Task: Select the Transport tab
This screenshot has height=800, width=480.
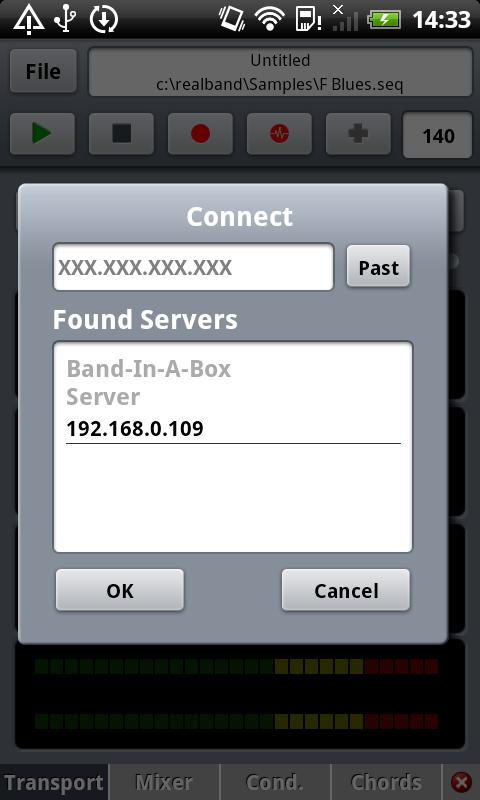Action: pos(54,782)
